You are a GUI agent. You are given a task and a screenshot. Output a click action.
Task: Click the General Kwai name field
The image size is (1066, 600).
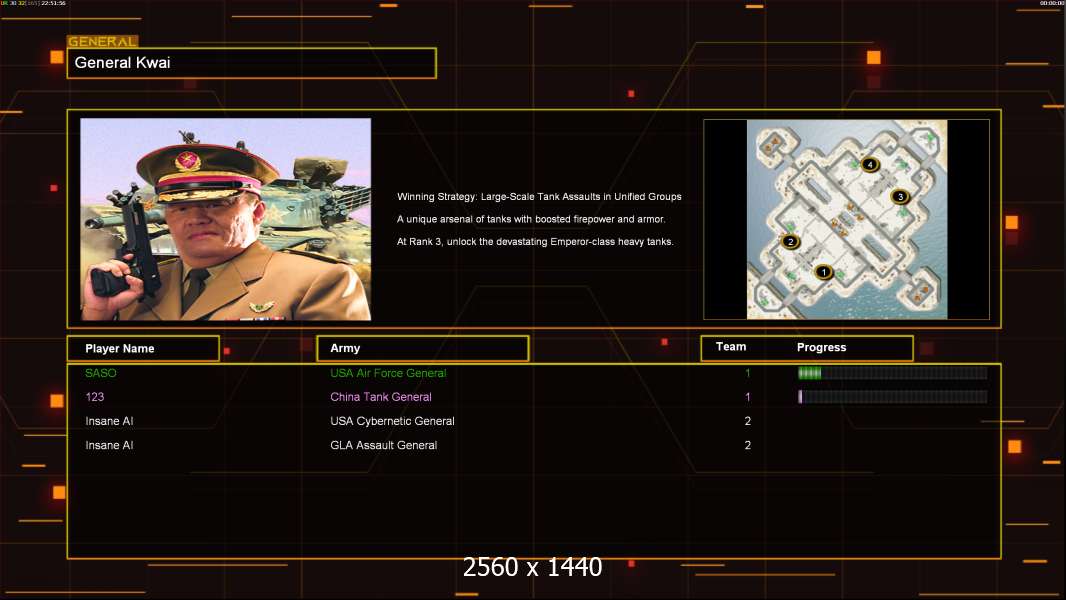point(252,63)
